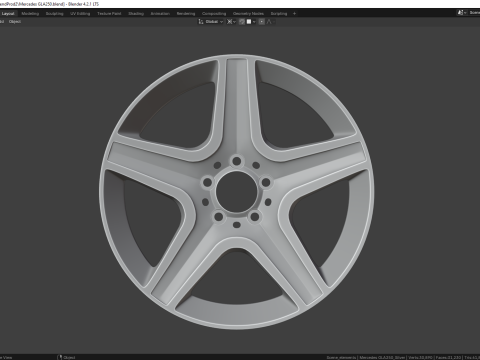Open the snapping options dropdown

(x=251, y=22)
